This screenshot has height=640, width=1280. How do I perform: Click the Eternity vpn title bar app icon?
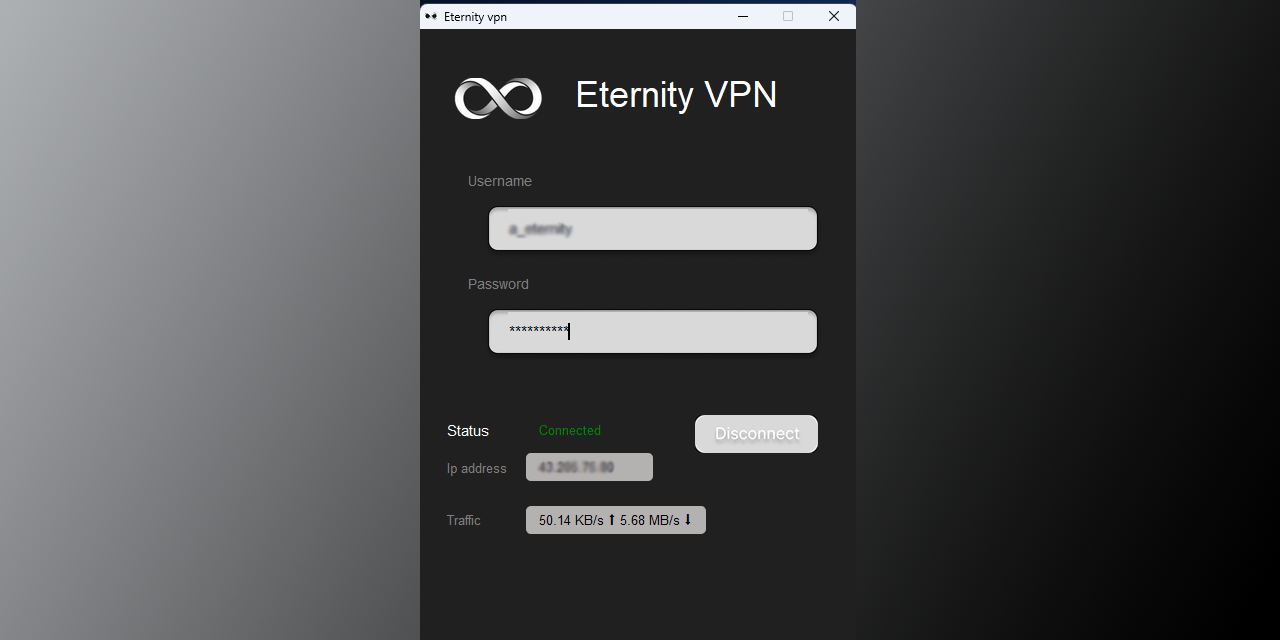(430, 16)
